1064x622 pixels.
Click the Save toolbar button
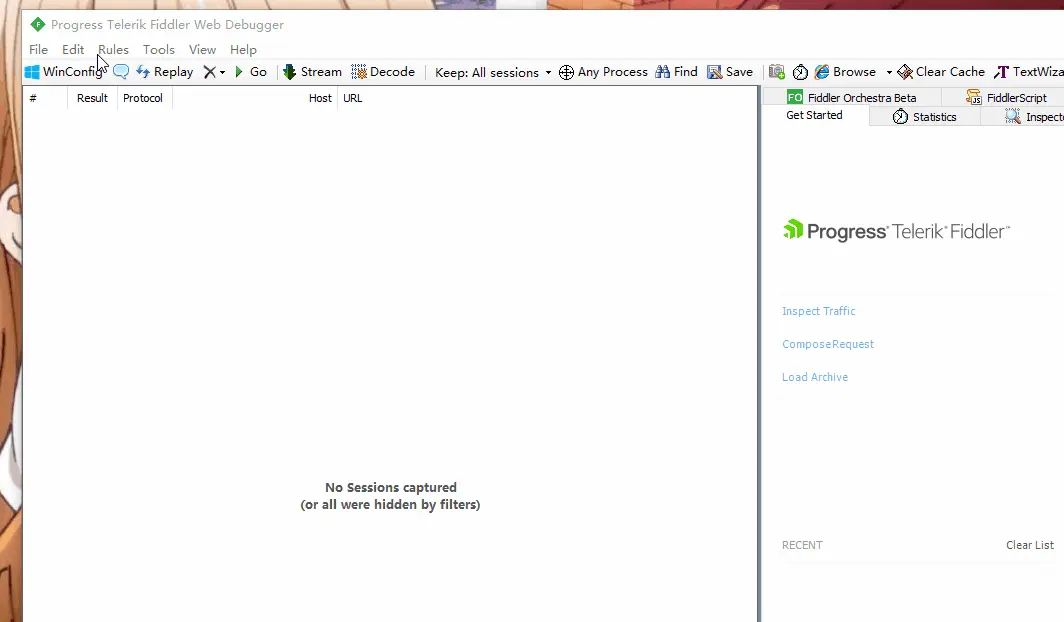[730, 72]
